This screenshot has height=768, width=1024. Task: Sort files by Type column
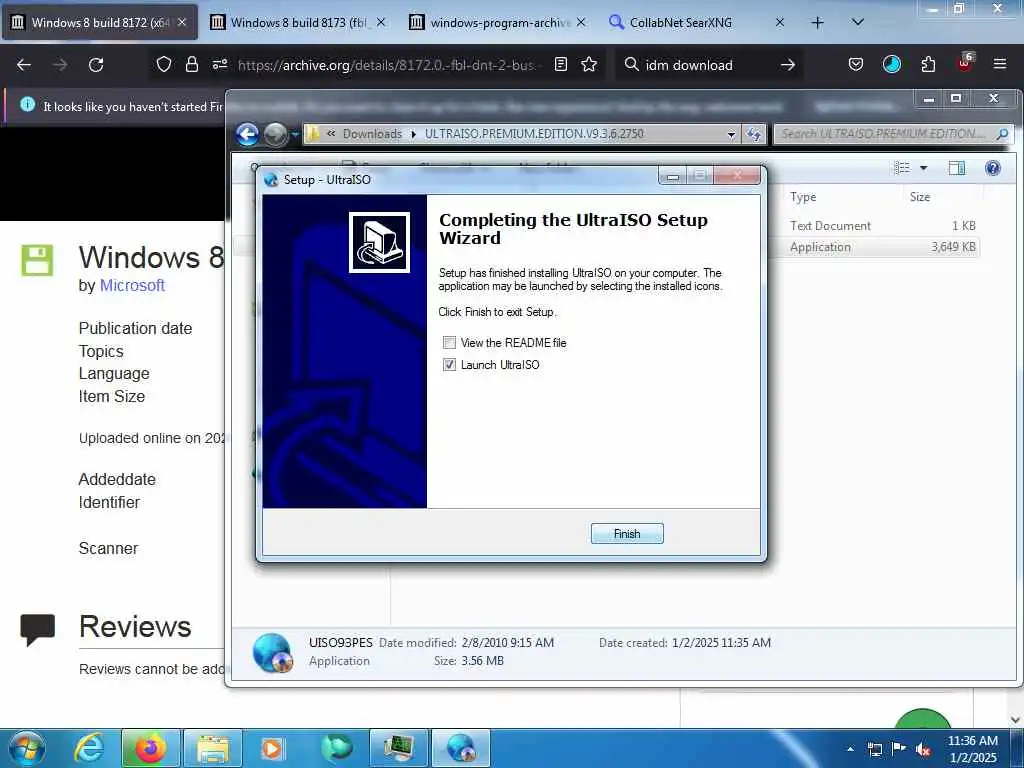tap(803, 197)
